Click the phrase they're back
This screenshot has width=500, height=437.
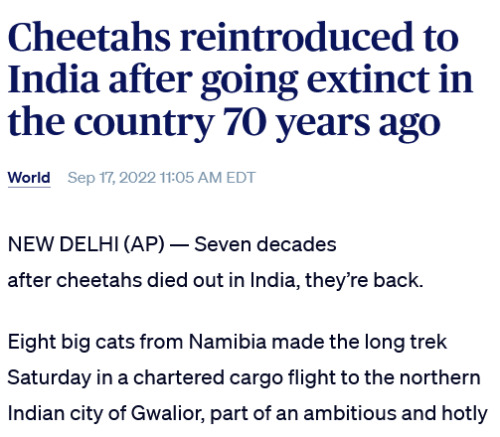(364, 280)
